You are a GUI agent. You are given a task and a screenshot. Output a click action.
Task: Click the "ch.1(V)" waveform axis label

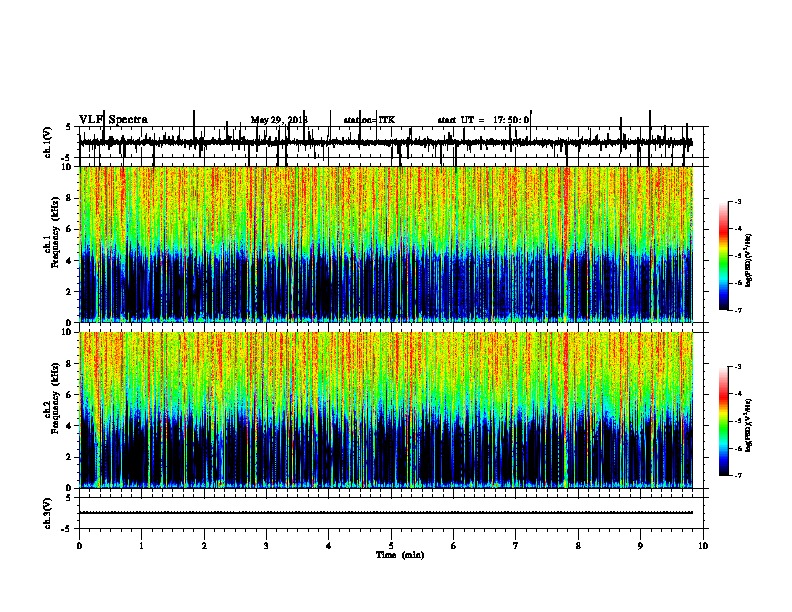(48, 142)
